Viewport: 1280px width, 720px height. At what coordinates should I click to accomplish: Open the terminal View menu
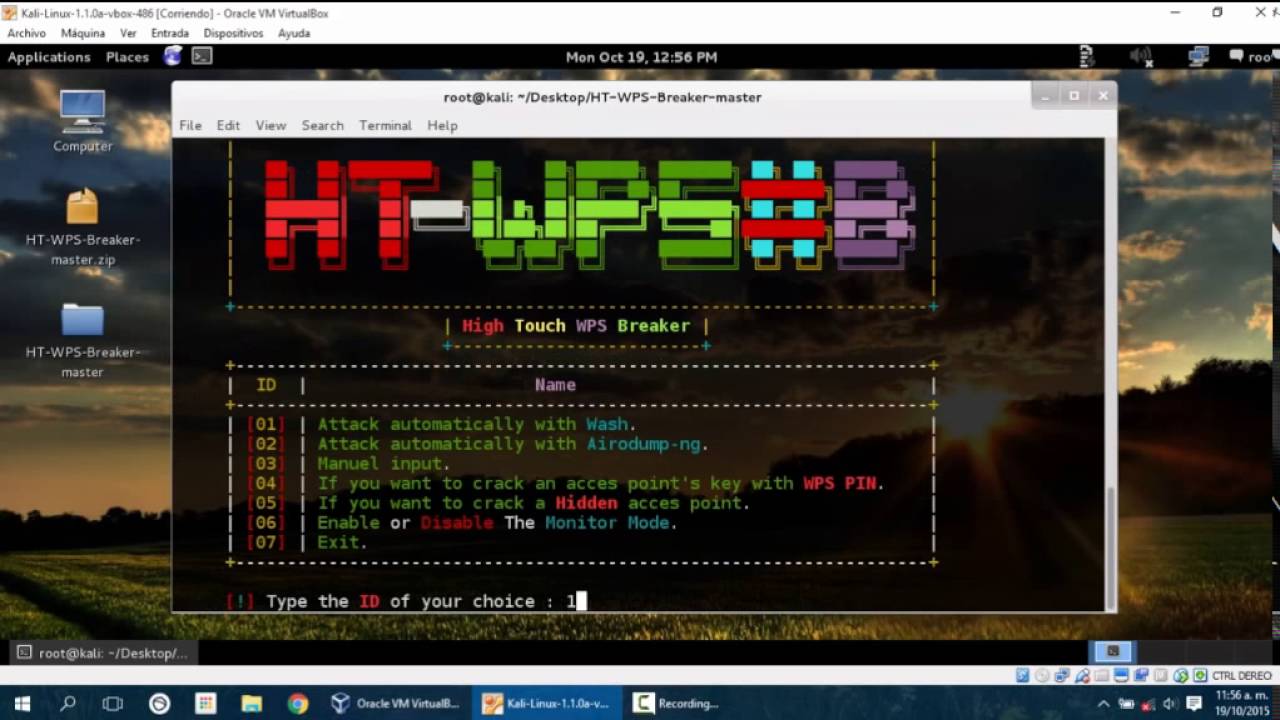(x=270, y=125)
